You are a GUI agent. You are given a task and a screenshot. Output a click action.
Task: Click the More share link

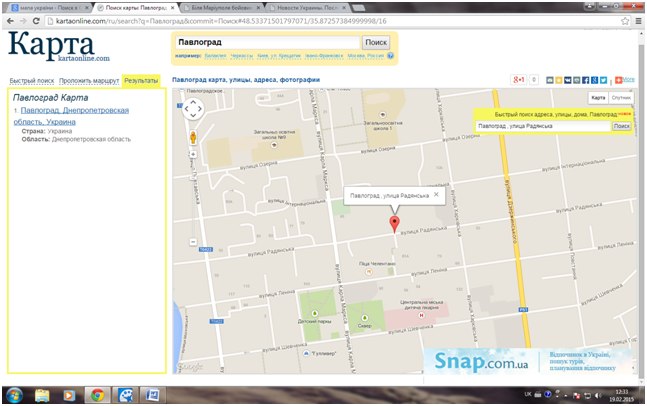point(629,80)
